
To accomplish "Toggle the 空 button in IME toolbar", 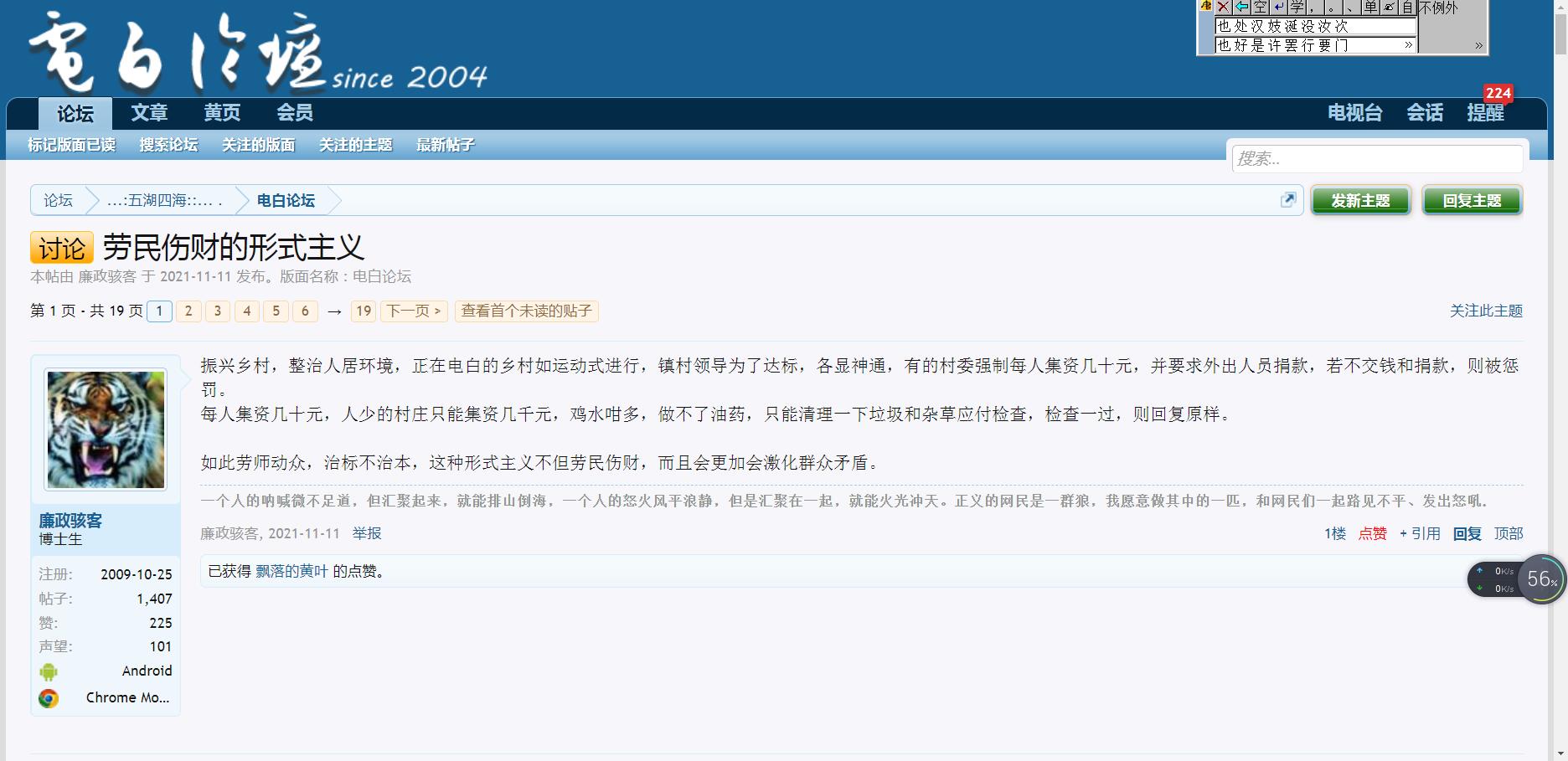I will (1261, 8).
